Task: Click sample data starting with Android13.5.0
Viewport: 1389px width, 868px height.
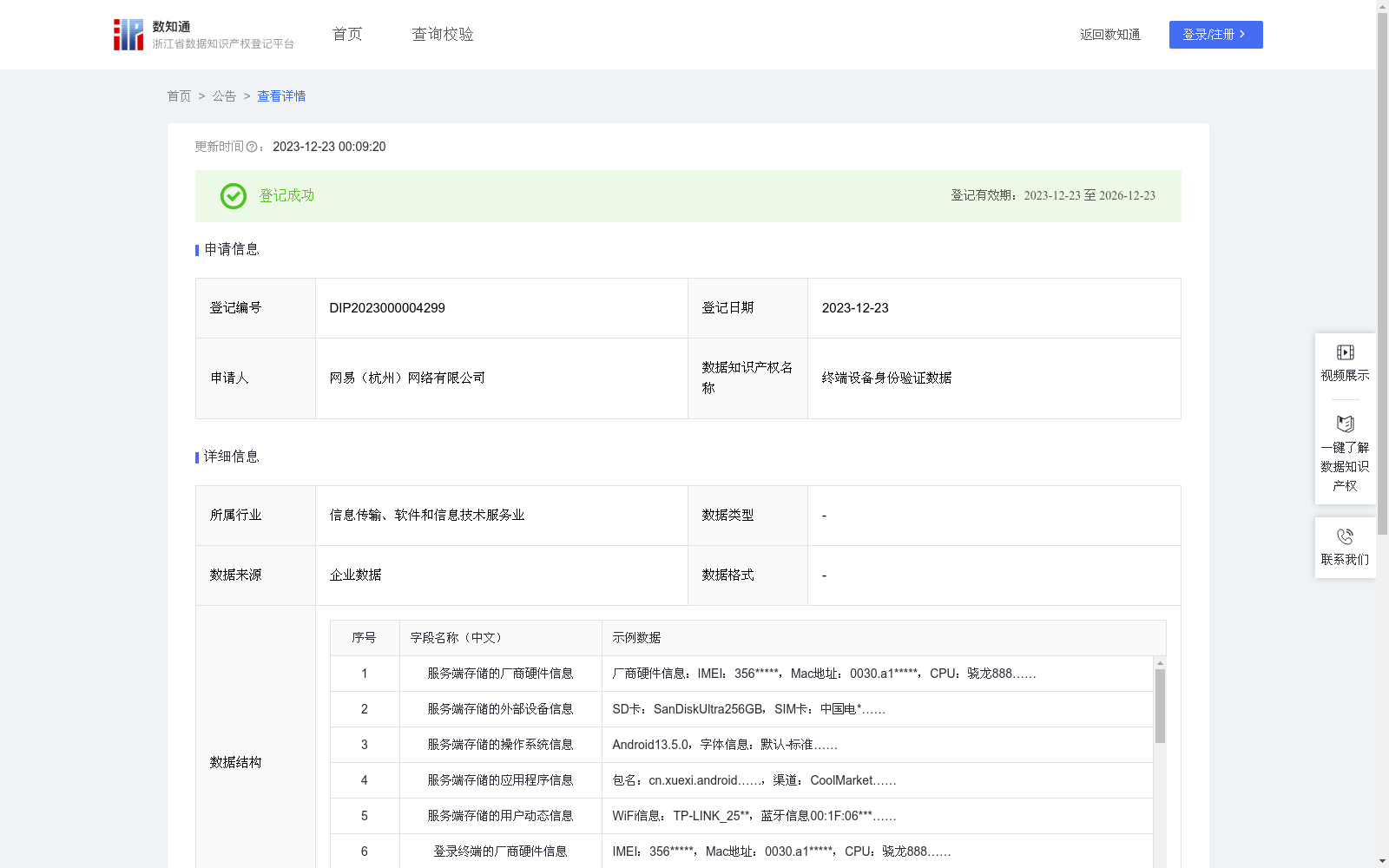Action: [725, 745]
